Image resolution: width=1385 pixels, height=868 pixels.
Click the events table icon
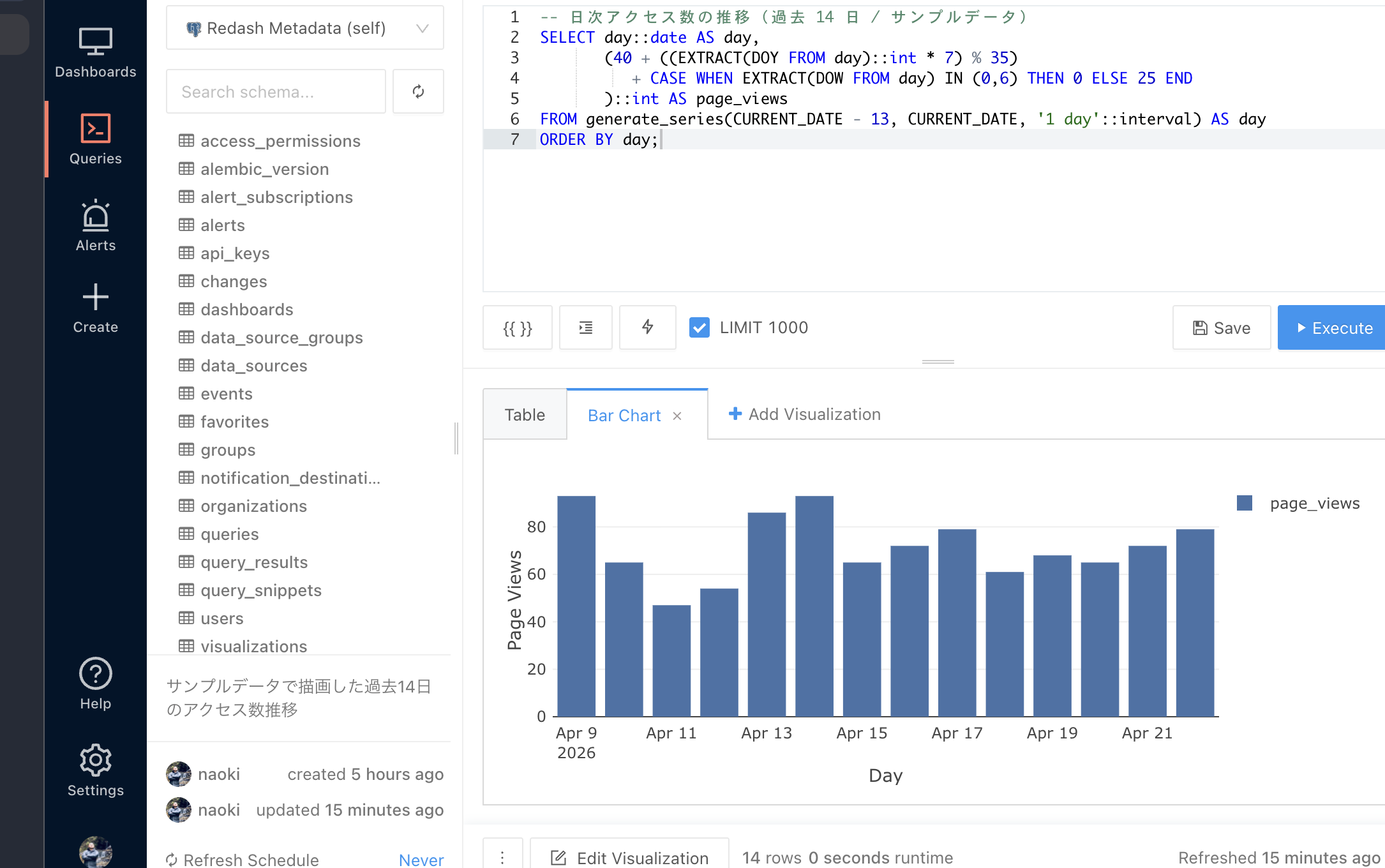tap(186, 393)
